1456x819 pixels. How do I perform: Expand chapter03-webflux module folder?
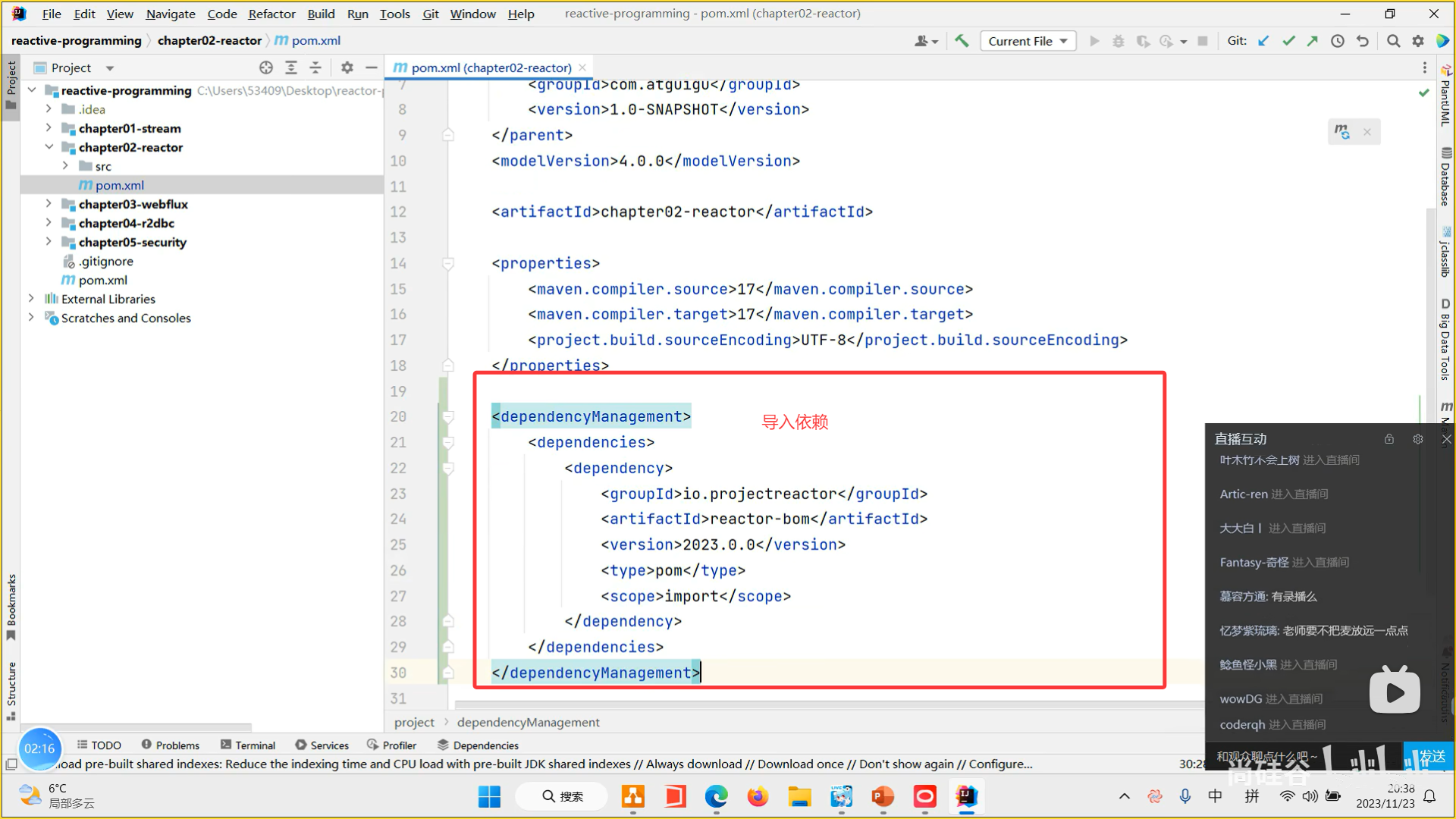pyautogui.click(x=49, y=204)
